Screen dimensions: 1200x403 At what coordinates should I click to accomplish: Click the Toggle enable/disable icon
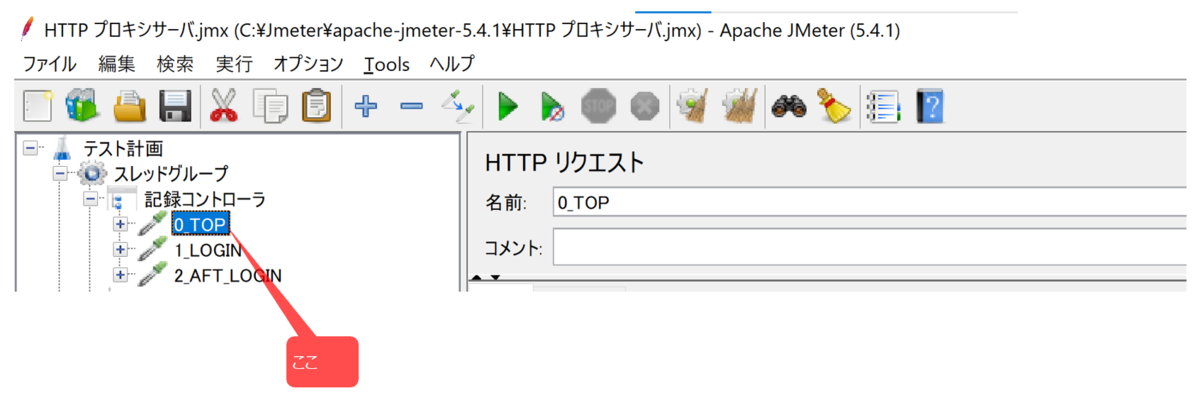457,105
